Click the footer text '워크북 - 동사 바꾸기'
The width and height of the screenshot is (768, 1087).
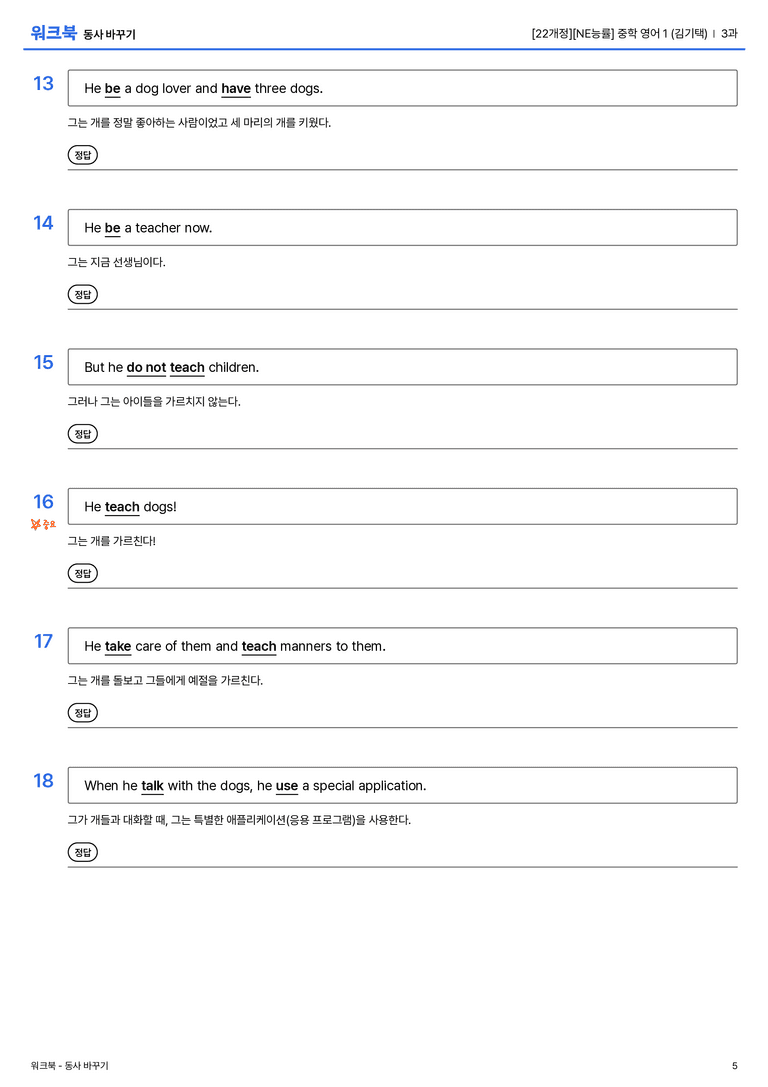69,1066
